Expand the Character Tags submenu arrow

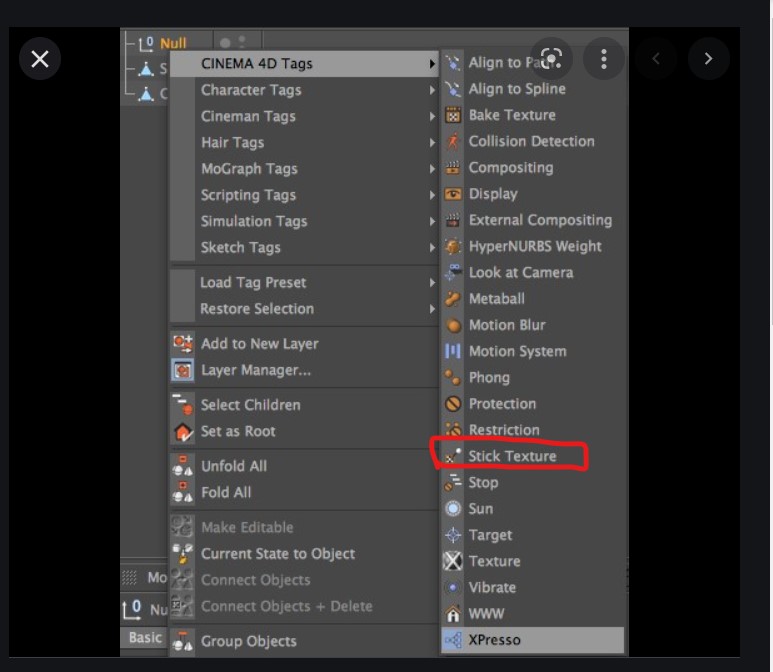tap(432, 90)
